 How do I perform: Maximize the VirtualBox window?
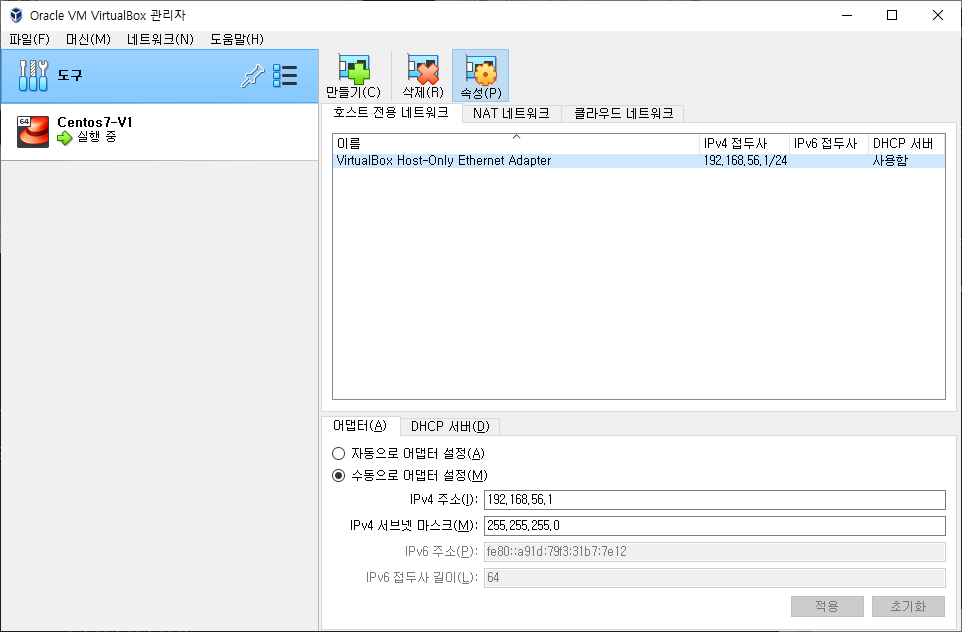pyautogui.click(x=892, y=15)
